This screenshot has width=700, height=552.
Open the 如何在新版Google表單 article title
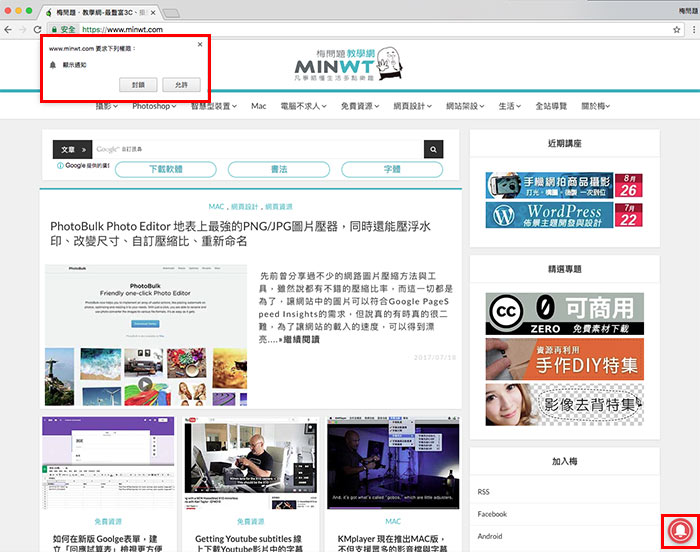tap(107, 544)
